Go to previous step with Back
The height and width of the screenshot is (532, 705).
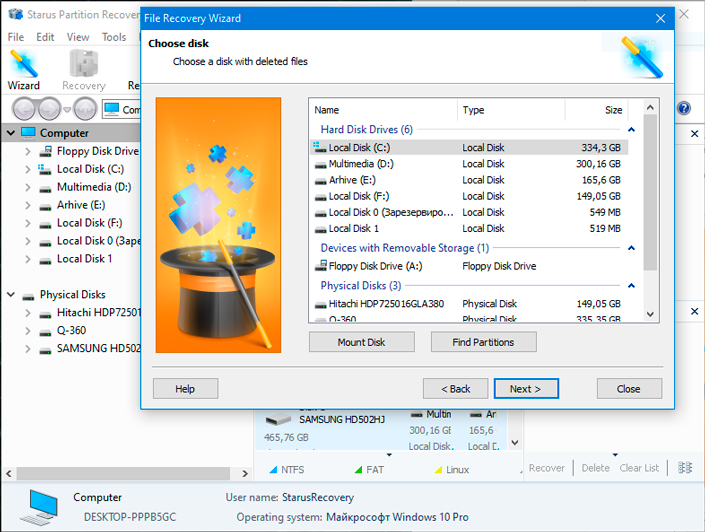point(455,389)
